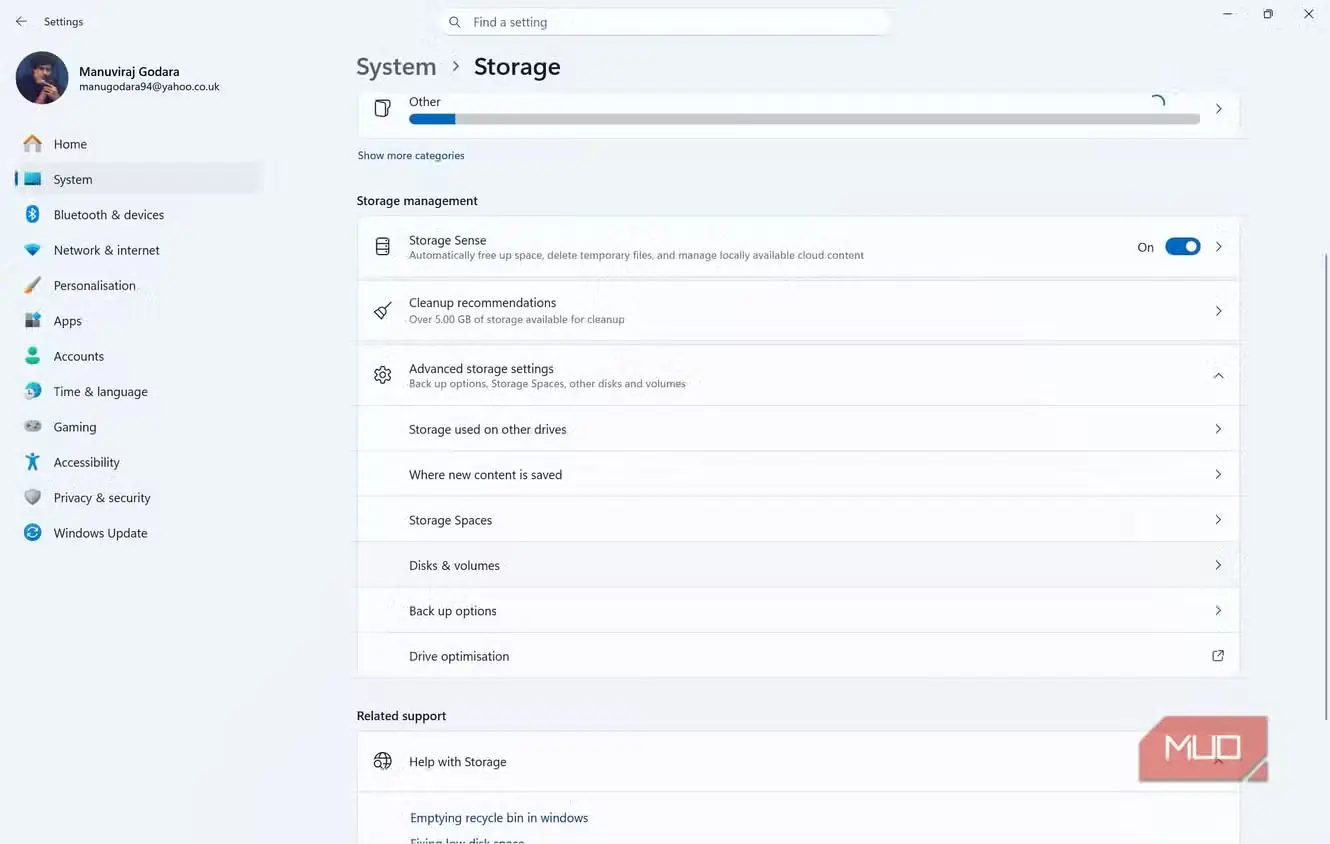1330x844 pixels.
Task: Open Back up options
Action: 798,611
